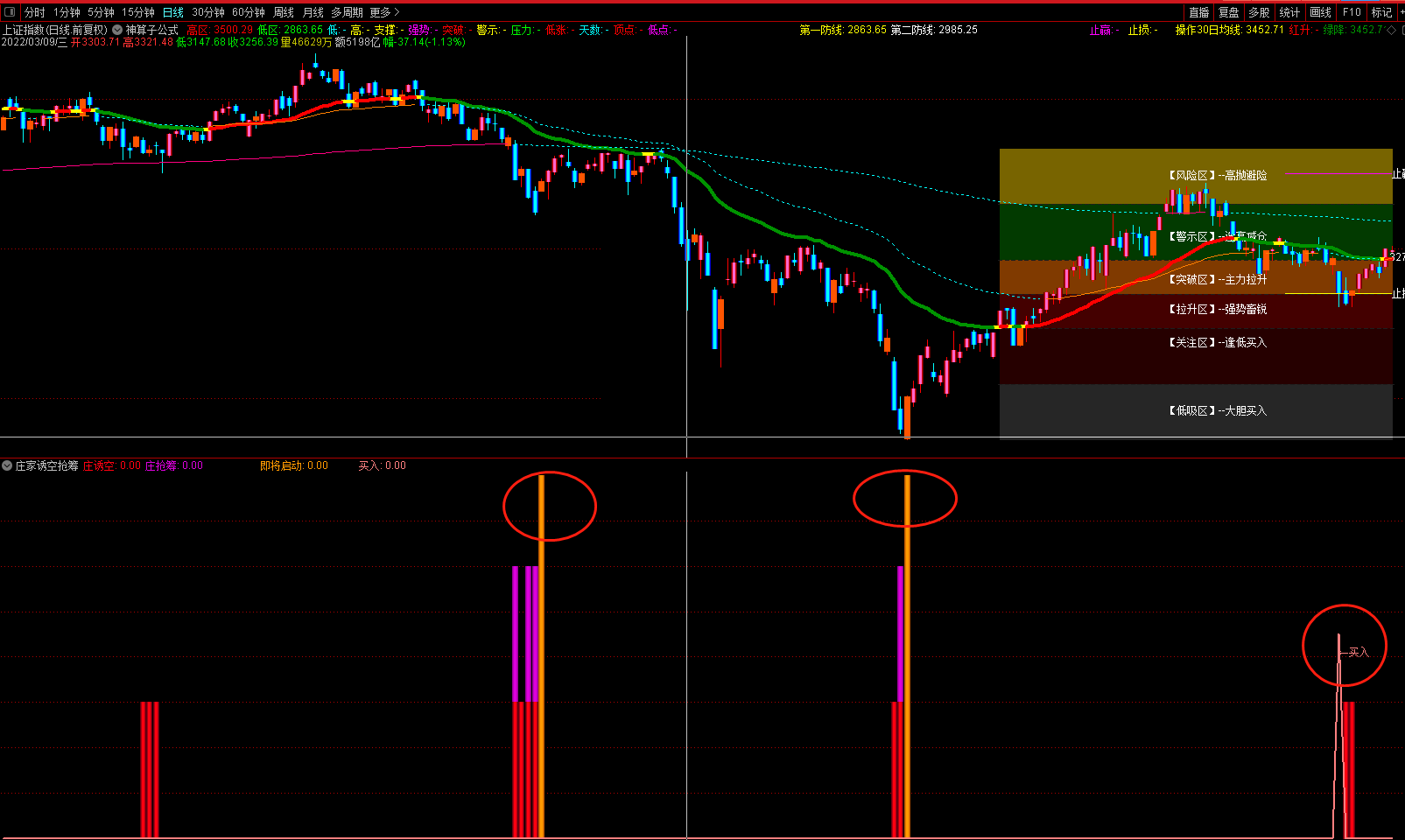Screen dimensions: 1405x840
Task: Click the 【风险区】--高抛避险 zone label
Action: coord(1218,176)
